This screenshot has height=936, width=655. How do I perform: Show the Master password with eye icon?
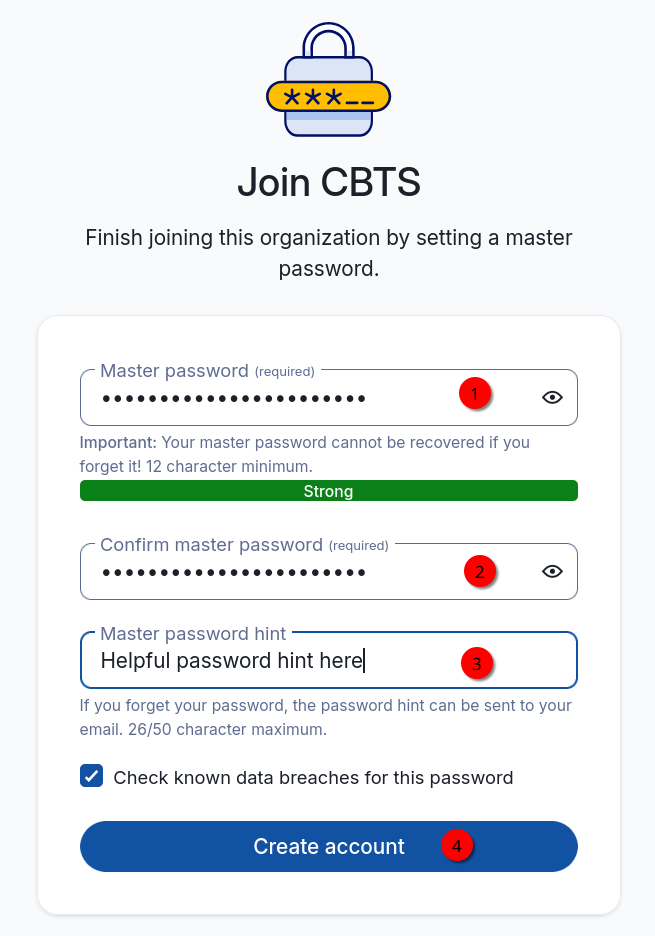(x=552, y=398)
